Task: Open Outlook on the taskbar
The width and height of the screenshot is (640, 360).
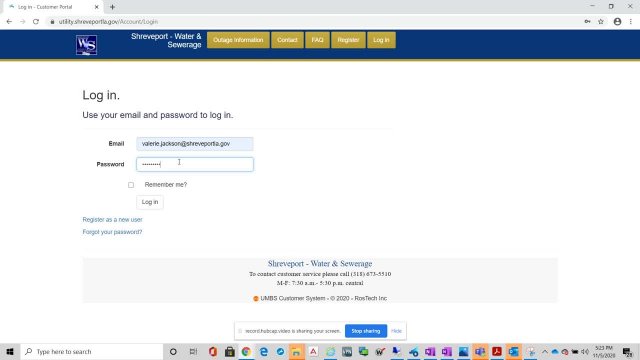Action: point(513,351)
